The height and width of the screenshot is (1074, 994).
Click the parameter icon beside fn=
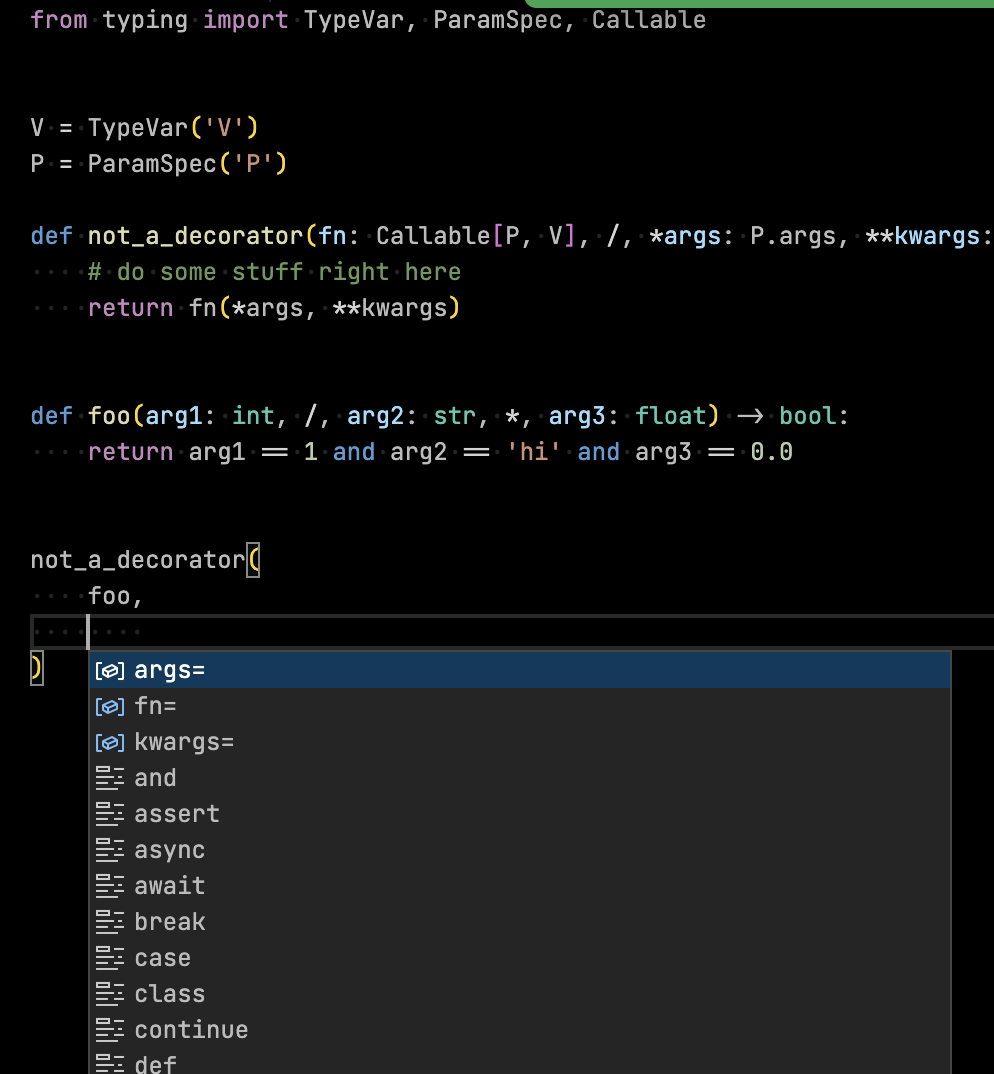[x=110, y=706]
